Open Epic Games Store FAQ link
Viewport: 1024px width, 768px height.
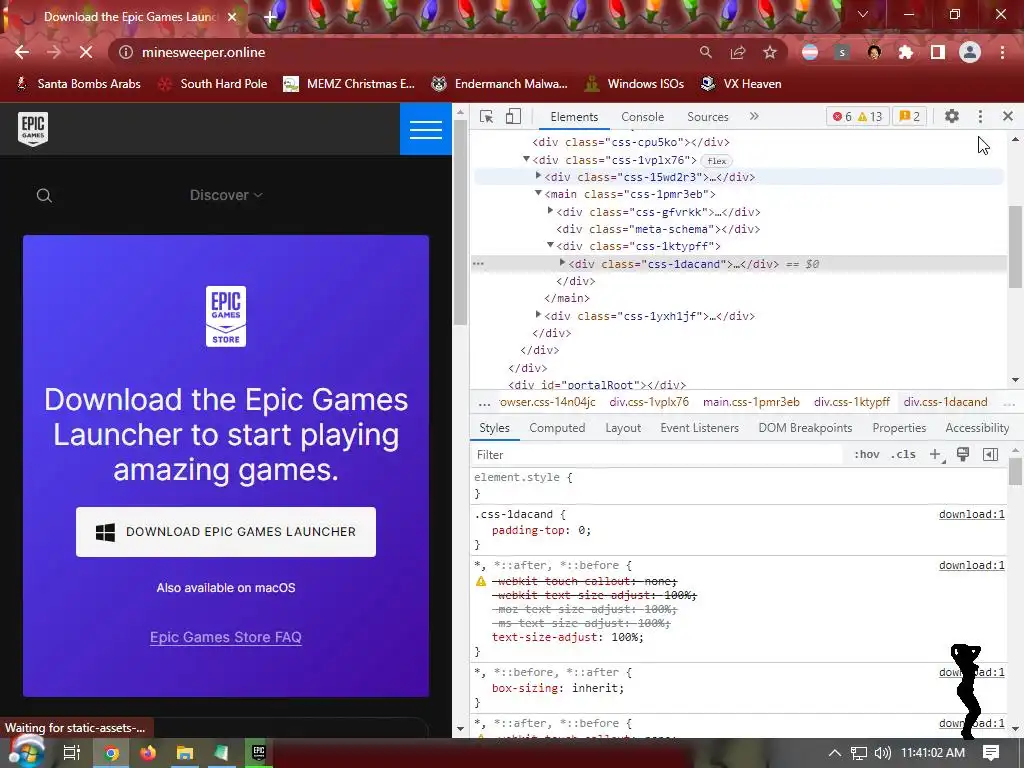pos(226,637)
